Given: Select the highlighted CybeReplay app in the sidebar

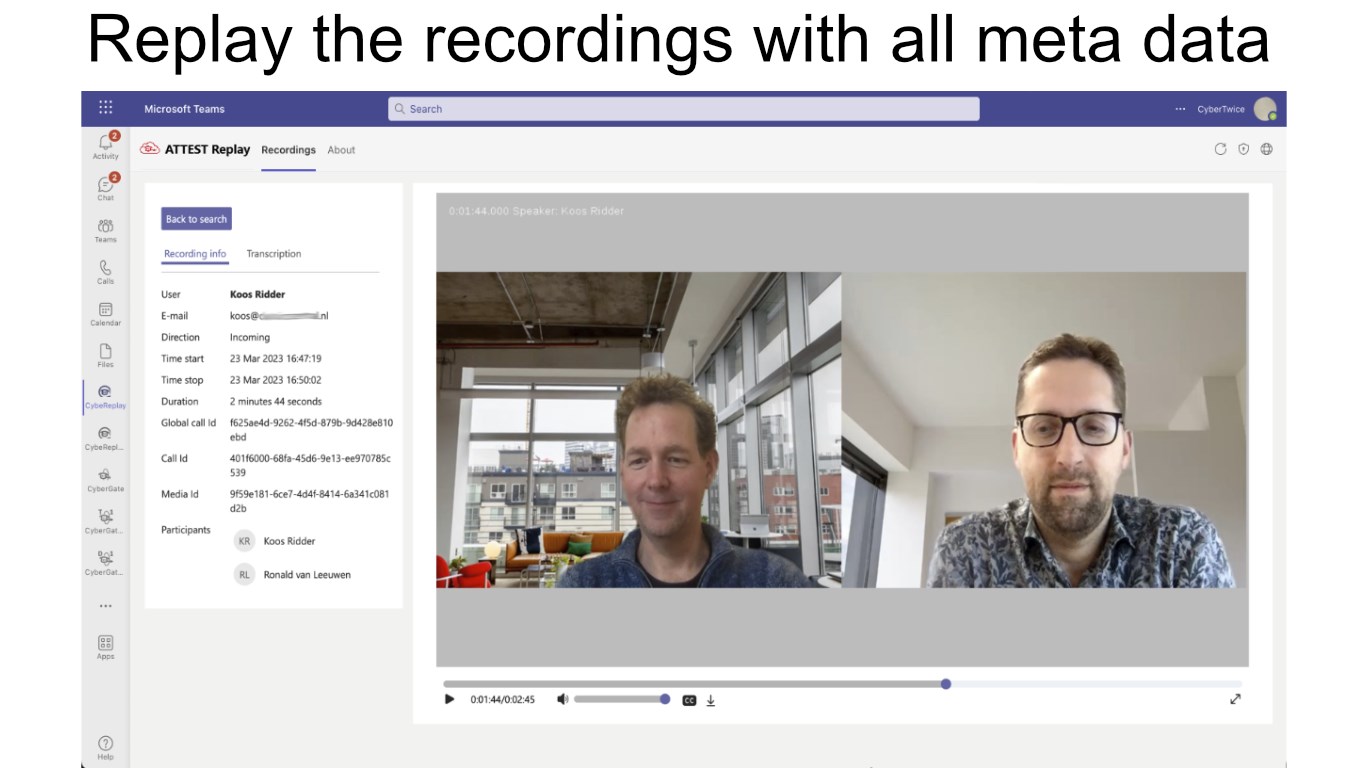Looking at the screenshot, I should [x=105, y=397].
